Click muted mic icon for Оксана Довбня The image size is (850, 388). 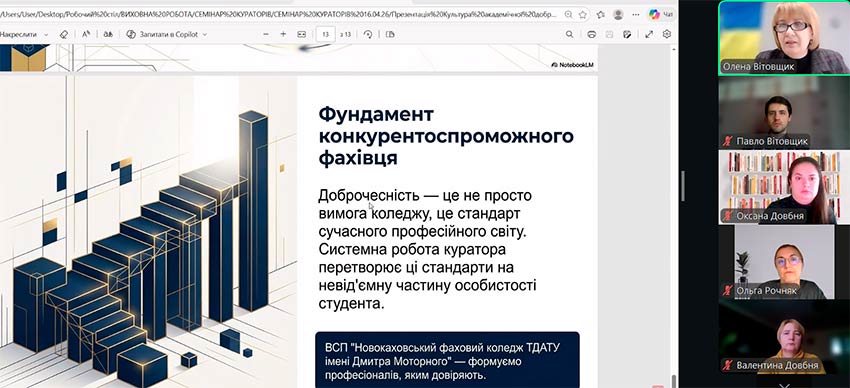pyautogui.click(x=727, y=216)
